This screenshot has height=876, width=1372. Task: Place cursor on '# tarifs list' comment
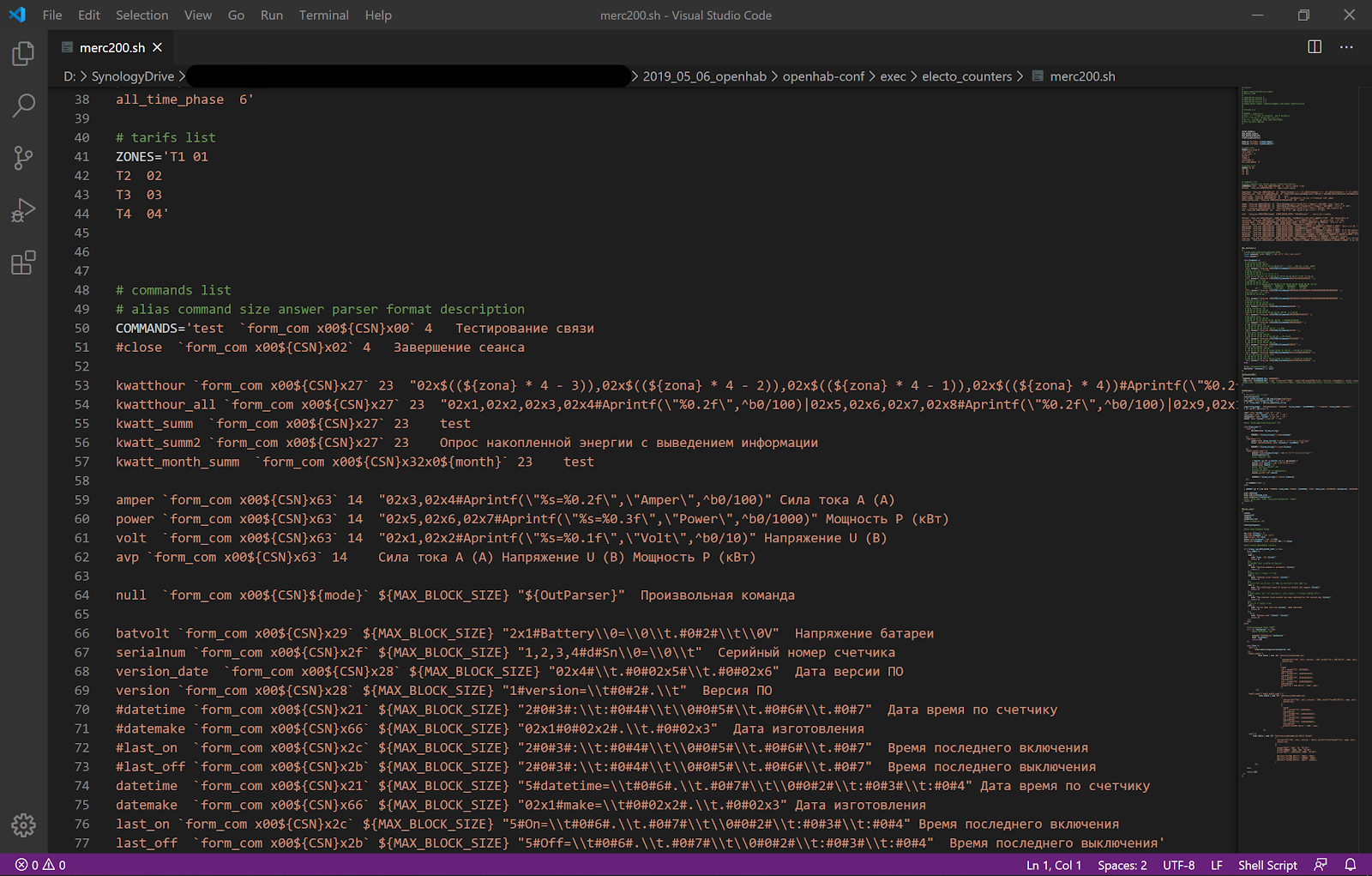click(x=165, y=137)
